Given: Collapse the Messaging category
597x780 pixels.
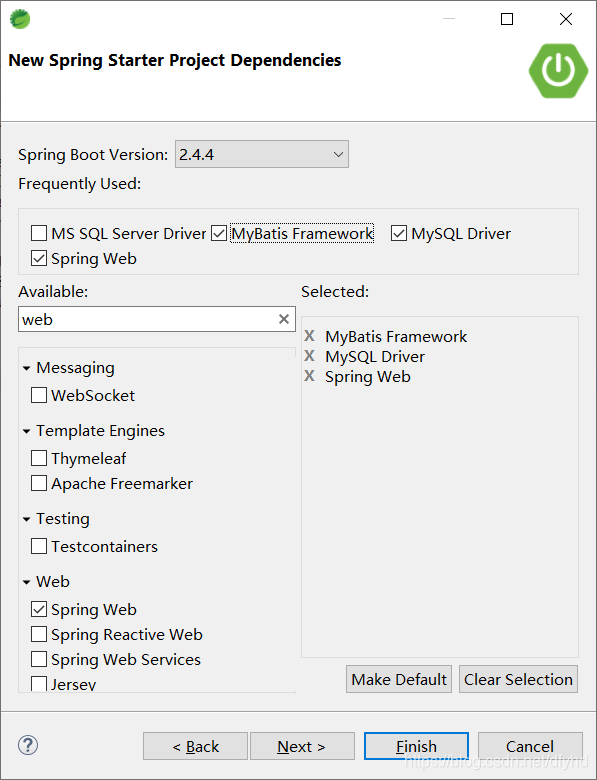Looking at the screenshot, I should (26, 369).
